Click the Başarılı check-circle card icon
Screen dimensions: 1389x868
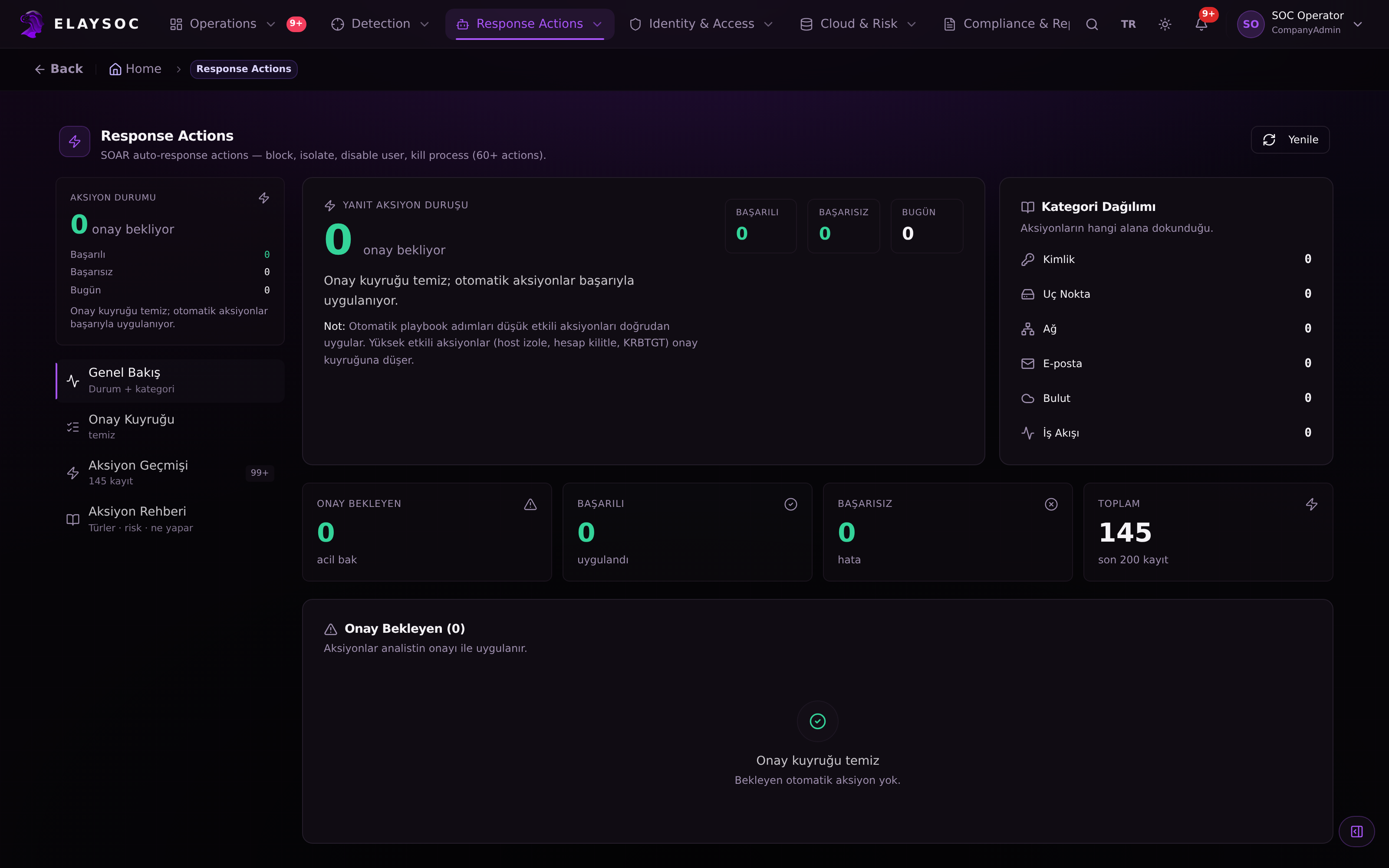coord(791,504)
